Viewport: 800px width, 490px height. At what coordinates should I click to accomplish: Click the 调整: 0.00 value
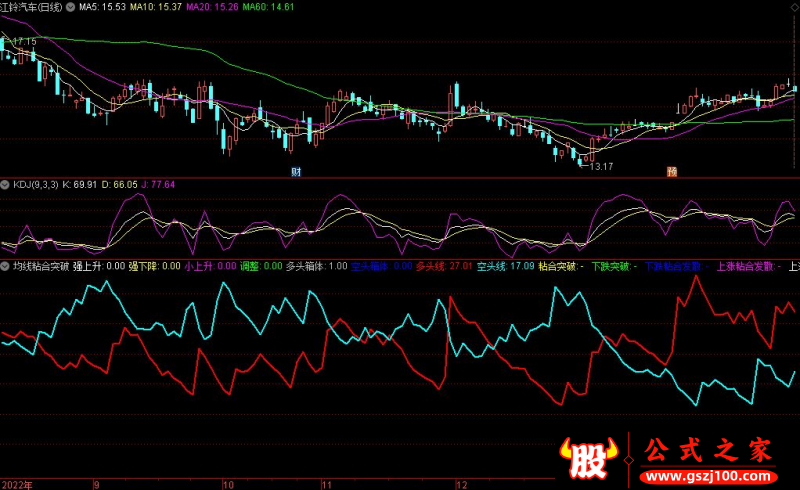coord(261,266)
